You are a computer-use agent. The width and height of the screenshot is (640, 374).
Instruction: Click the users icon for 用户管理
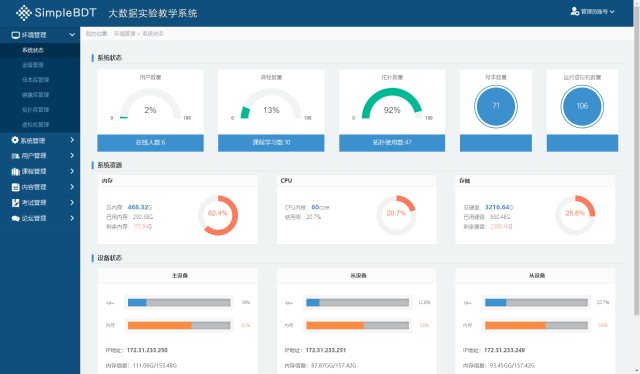16,156
